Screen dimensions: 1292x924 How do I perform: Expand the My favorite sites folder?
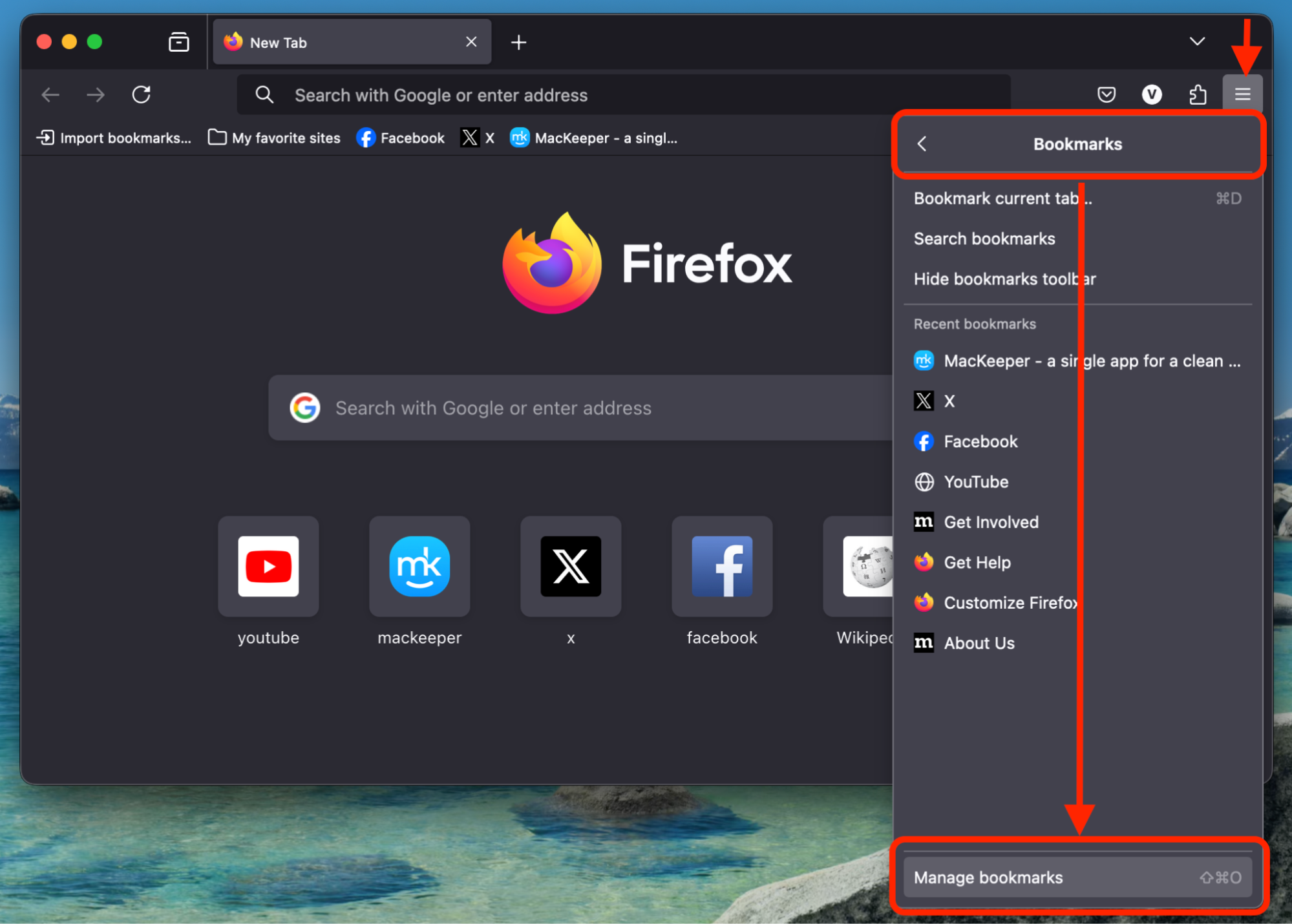273,138
